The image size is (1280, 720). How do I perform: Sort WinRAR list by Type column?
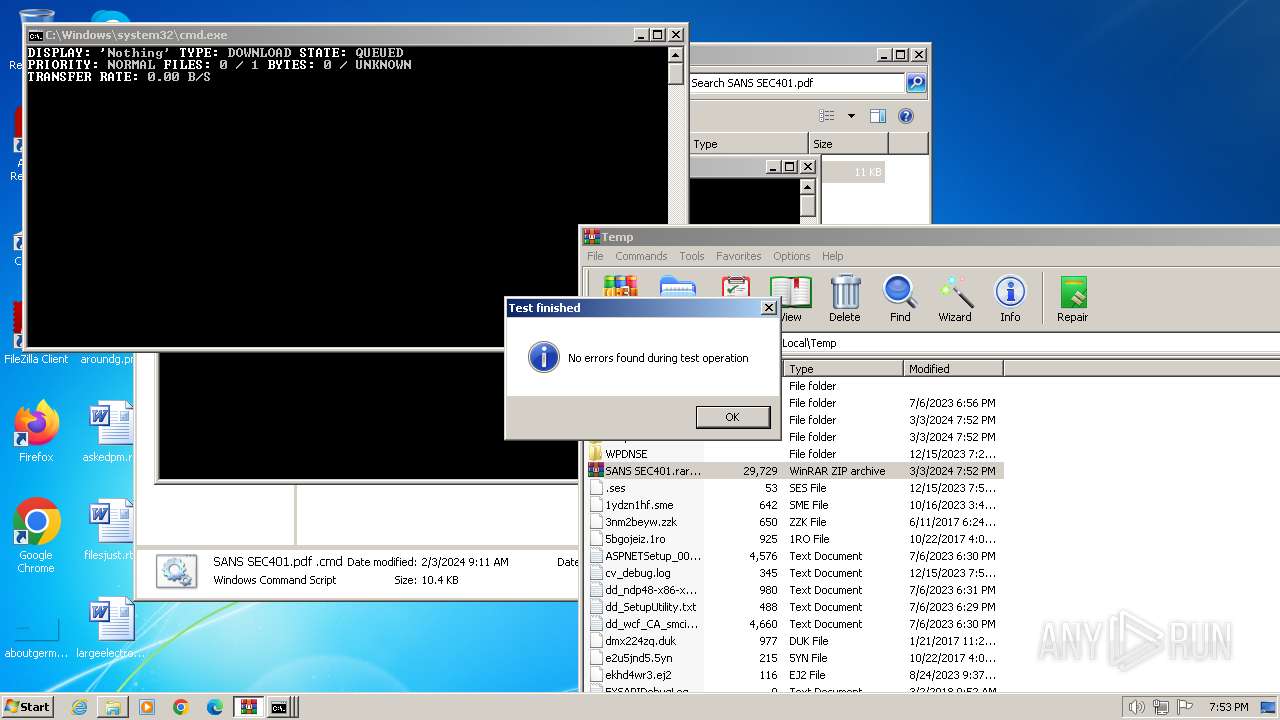(x=843, y=369)
